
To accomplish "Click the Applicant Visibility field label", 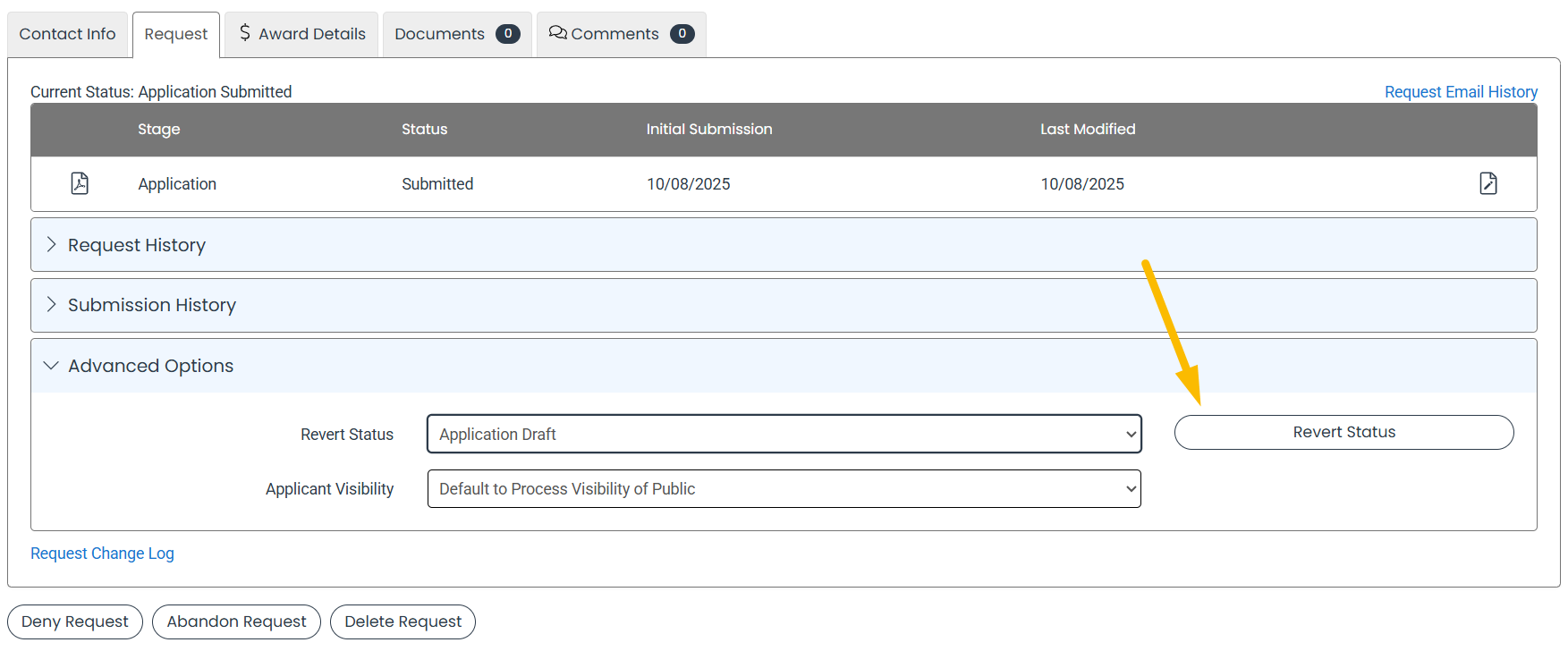I will [x=329, y=489].
